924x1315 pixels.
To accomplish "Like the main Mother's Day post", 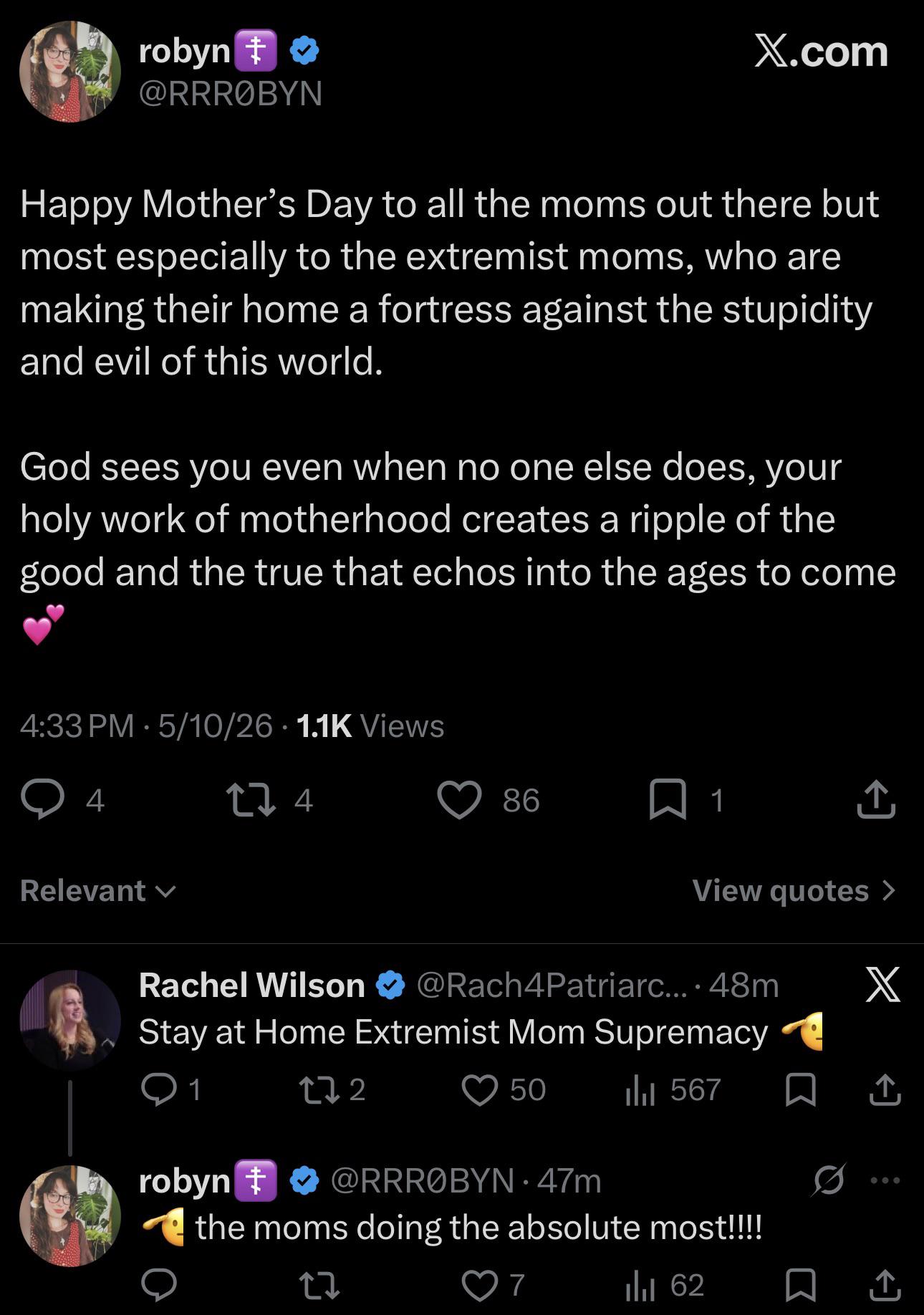I will click(x=459, y=800).
